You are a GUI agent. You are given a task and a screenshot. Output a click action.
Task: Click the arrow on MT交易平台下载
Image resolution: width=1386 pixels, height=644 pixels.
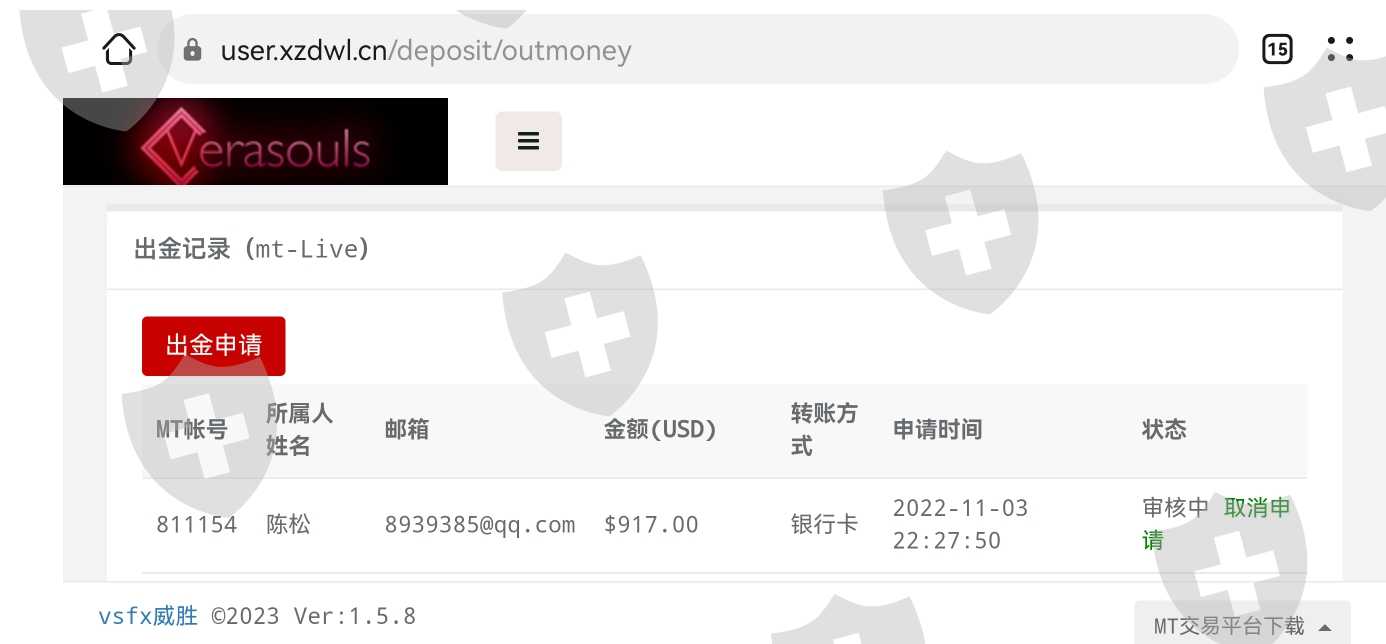[1325, 628]
